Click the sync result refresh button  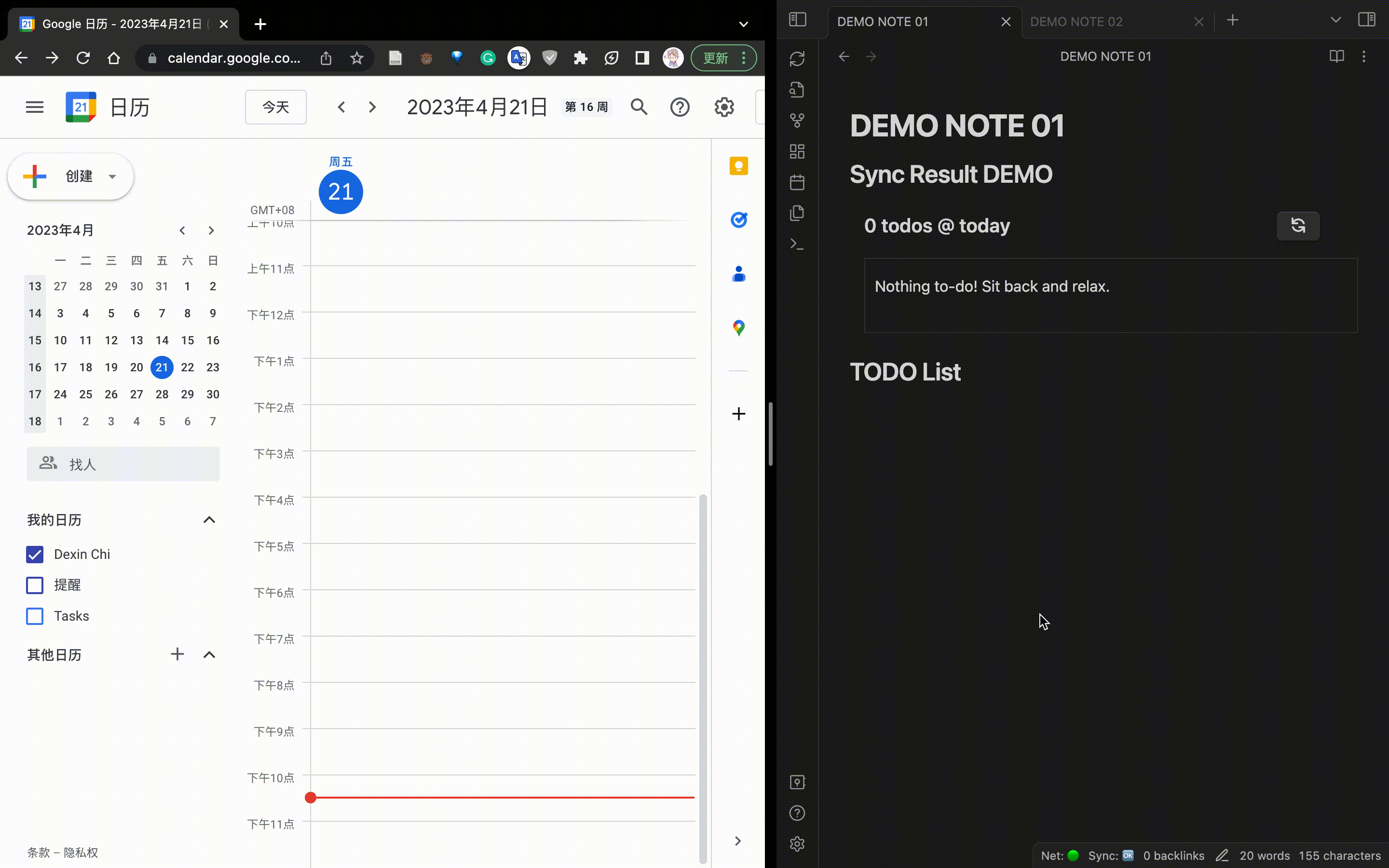click(x=1298, y=225)
